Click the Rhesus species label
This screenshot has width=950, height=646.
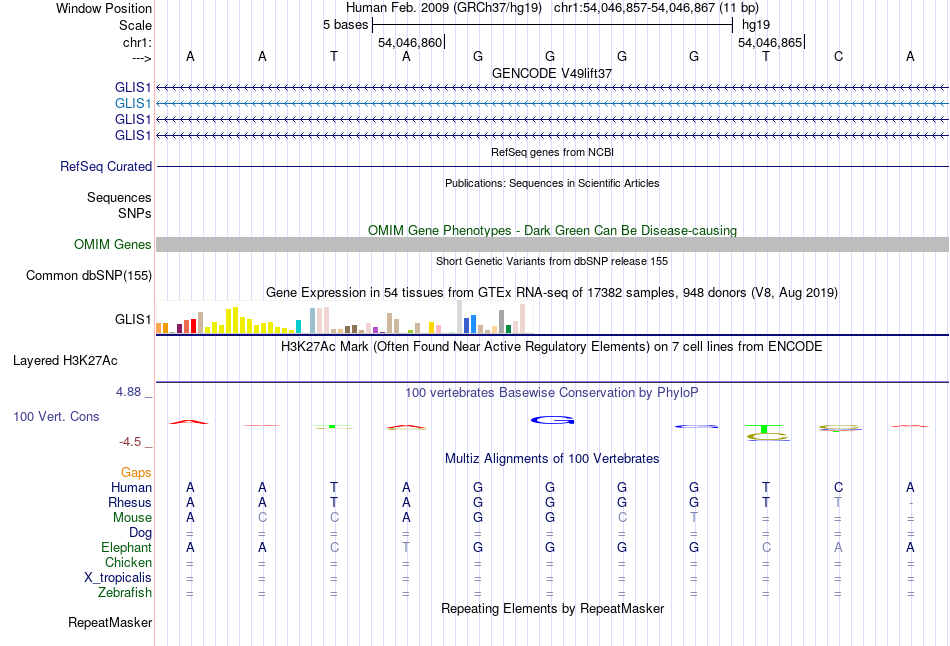130,503
